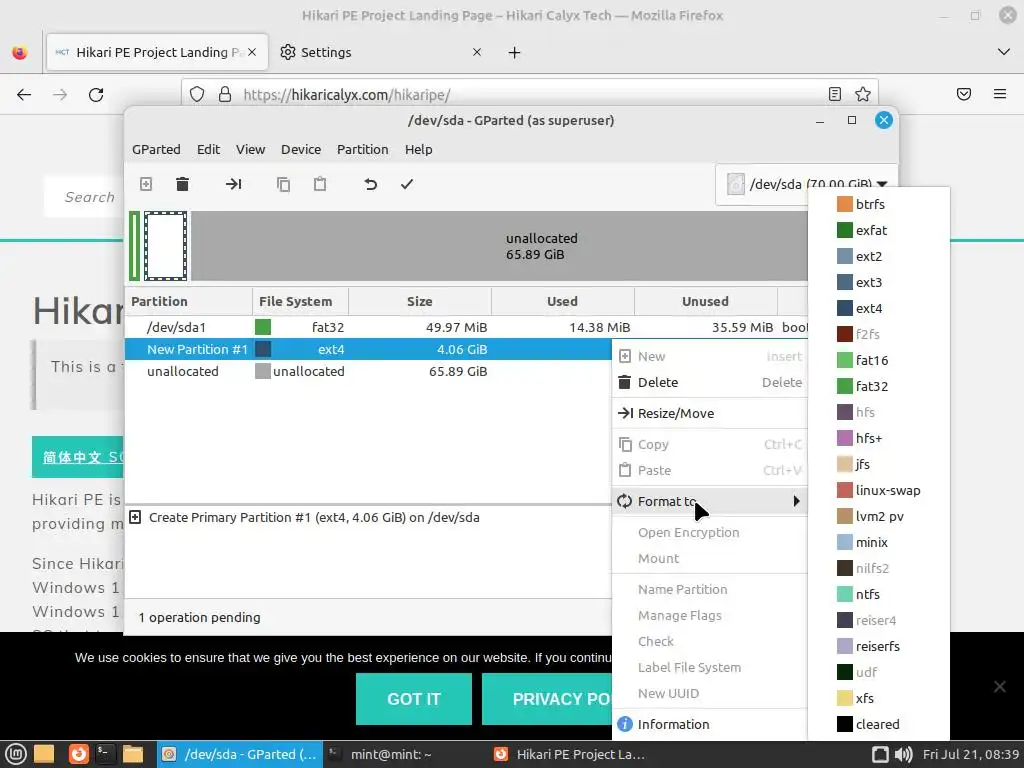
Task: Click the new partition block in disk graphic
Action: coord(165,246)
